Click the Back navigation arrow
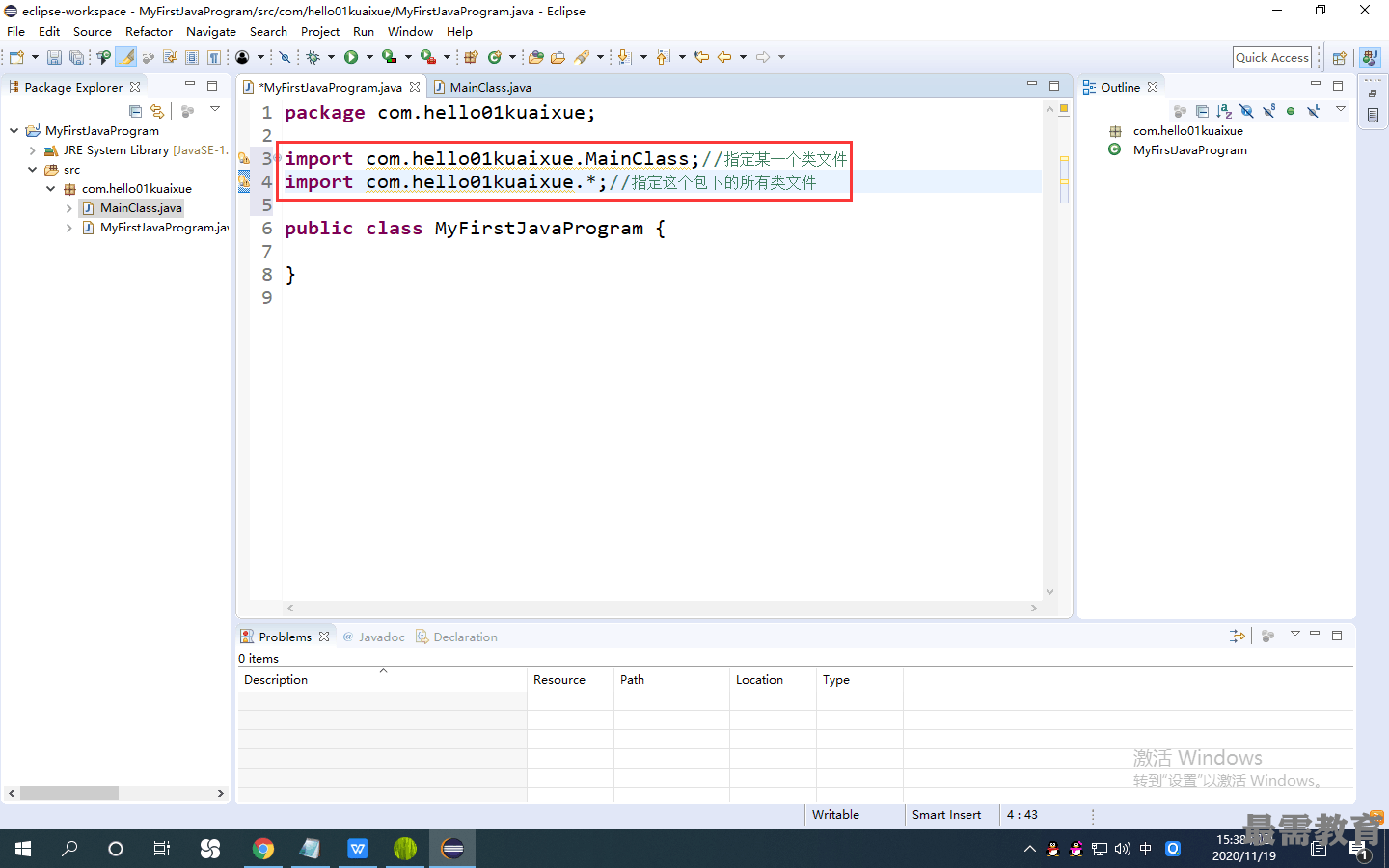The height and width of the screenshot is (868, 1389). (x=724, y=57)
